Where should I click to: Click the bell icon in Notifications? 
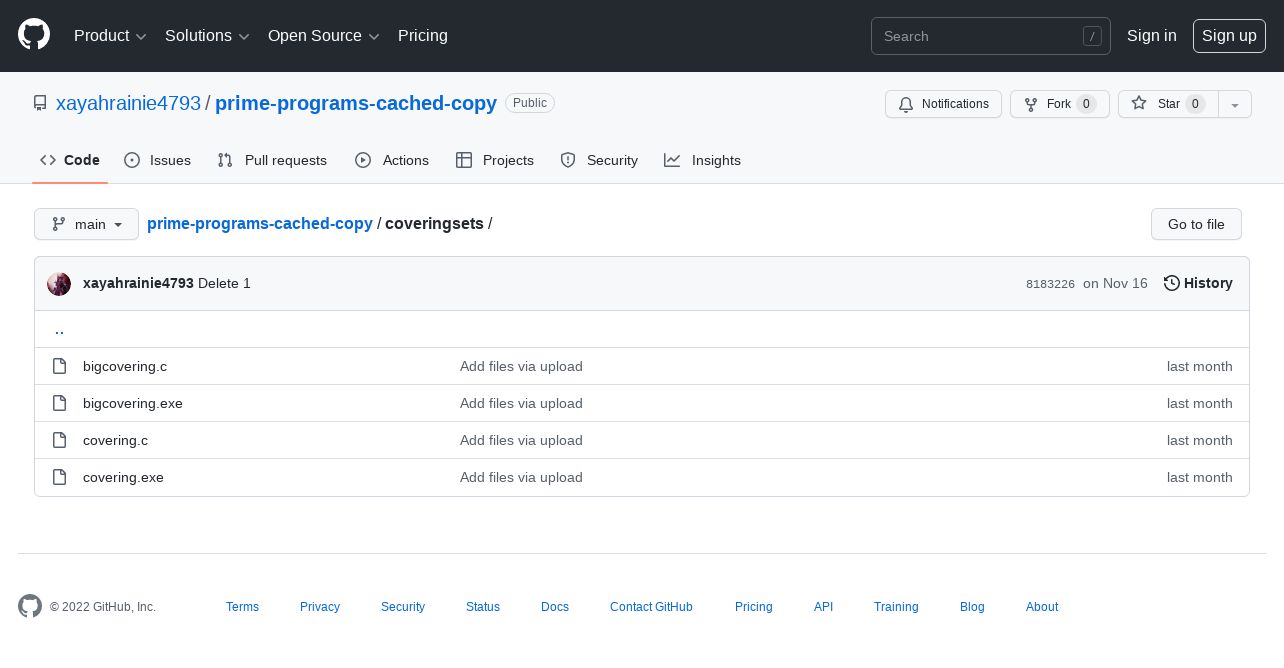click(906, 104)
